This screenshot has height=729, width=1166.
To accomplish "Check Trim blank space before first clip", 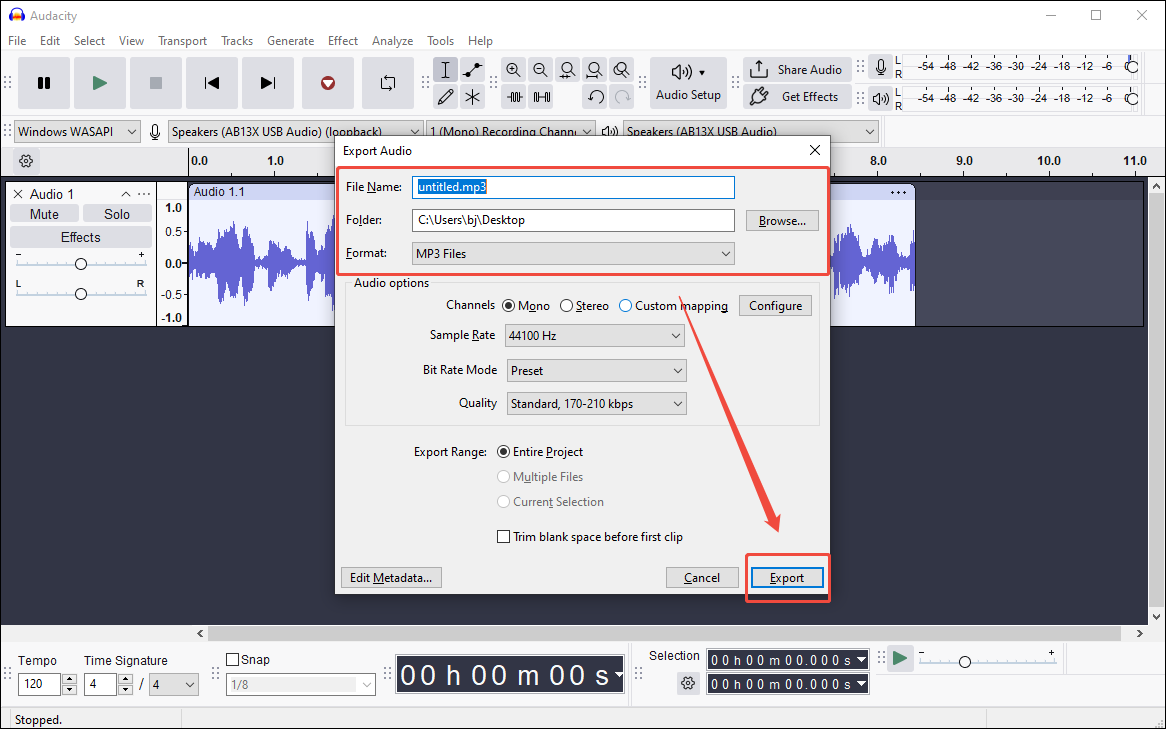I will coord(503,536).
